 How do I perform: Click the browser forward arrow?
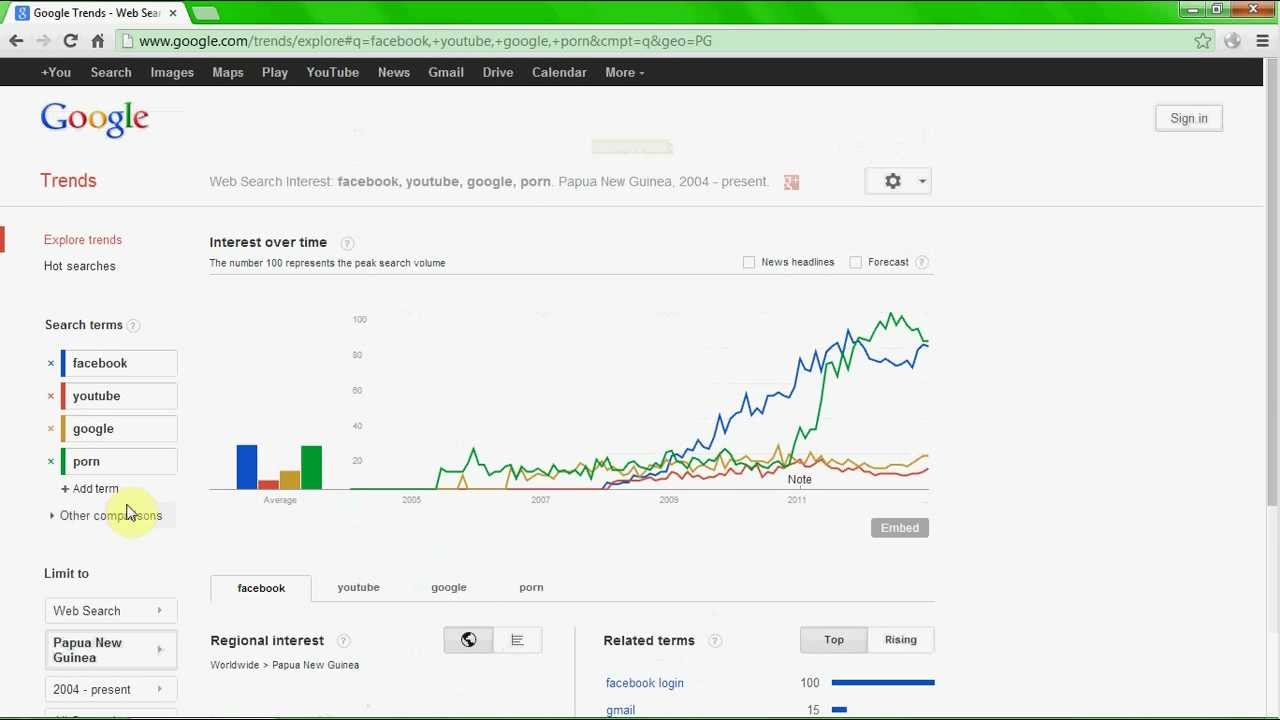click(43, 41)
